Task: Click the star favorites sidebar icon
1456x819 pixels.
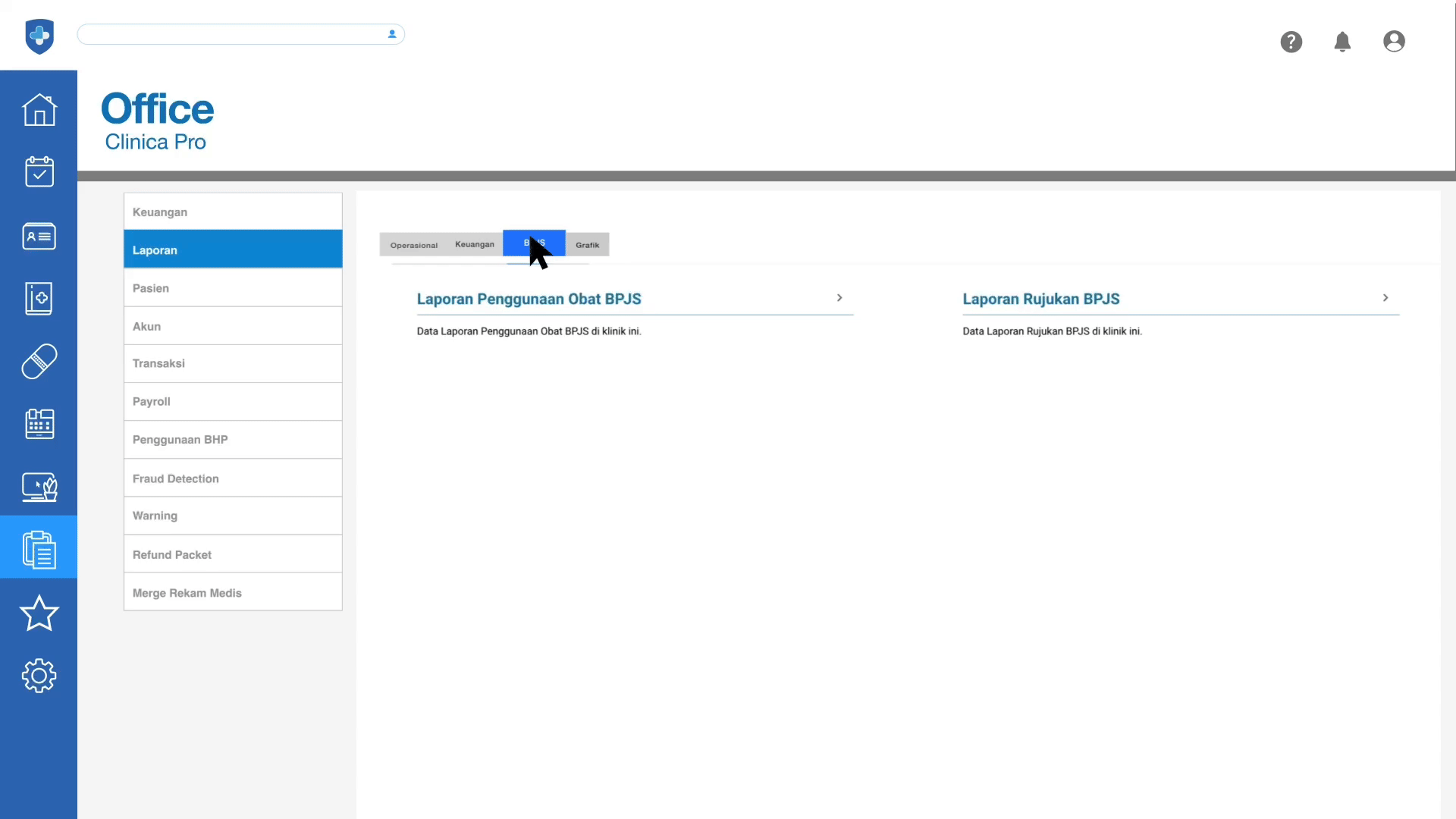Action: [39, 613]
